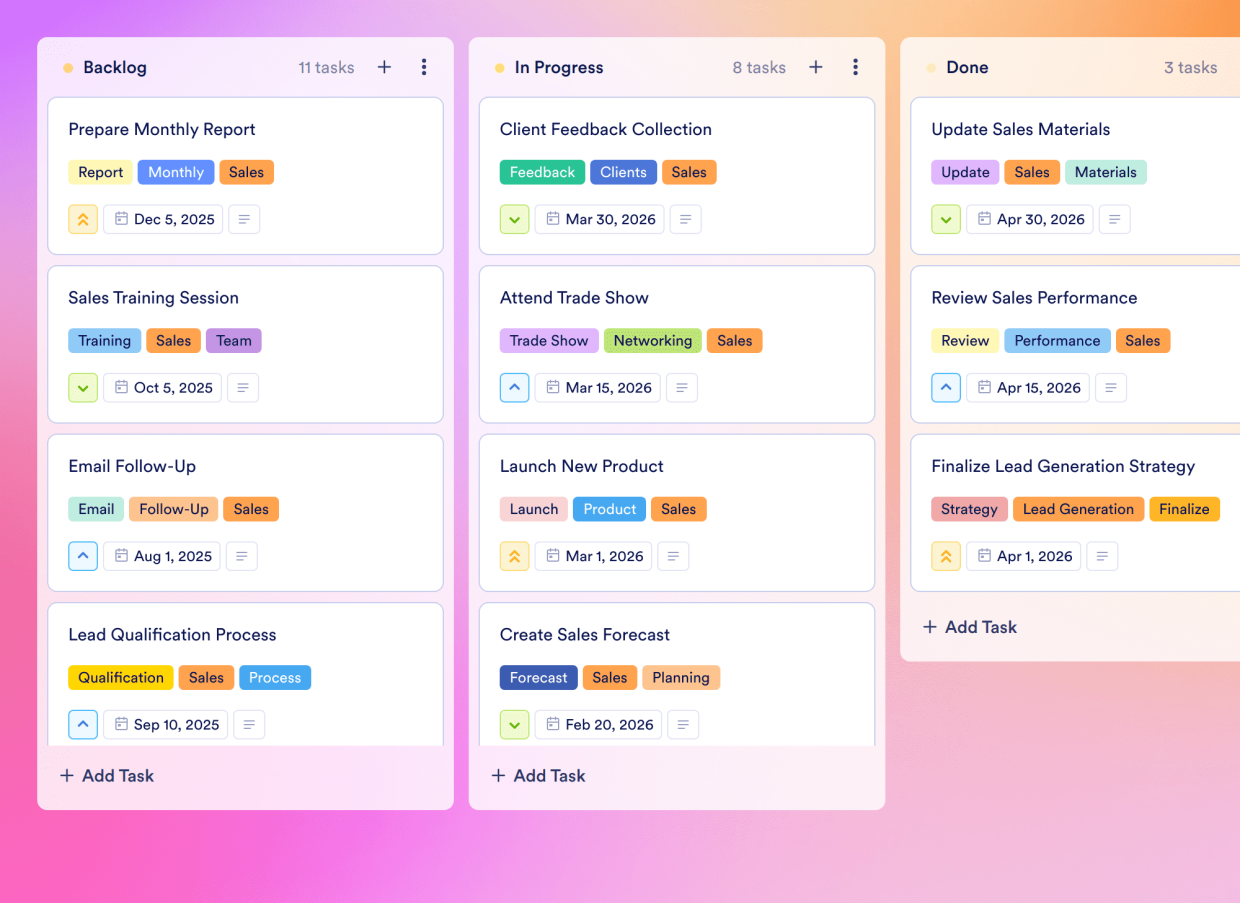
Task: Click the description icon on Client Feedback Collection
Action: point(685,219)
